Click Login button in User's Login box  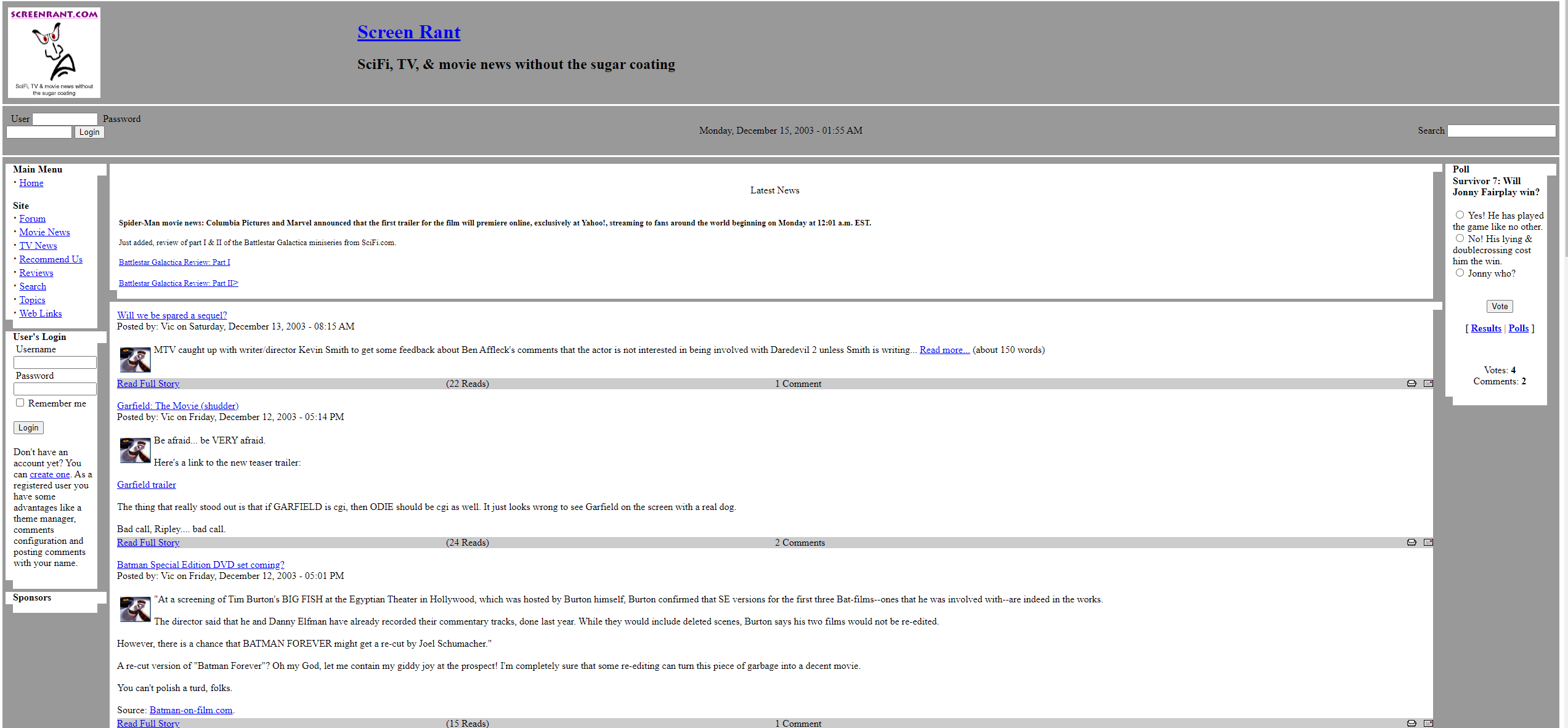28,428
